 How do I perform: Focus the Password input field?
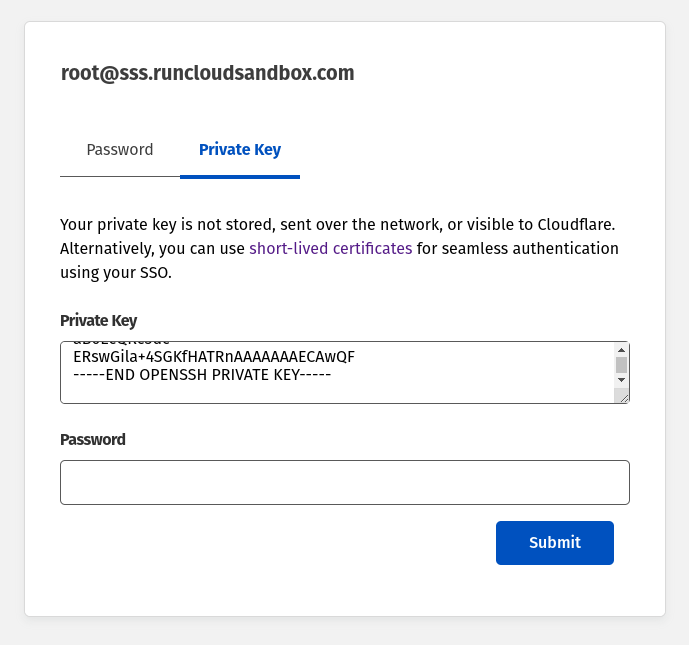[344, 482]
